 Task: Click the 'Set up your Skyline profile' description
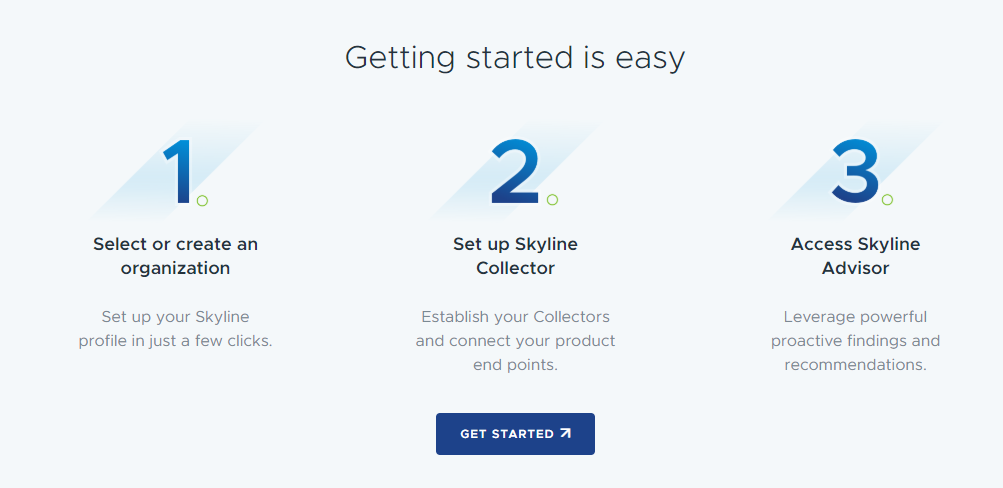click(175, 329)
